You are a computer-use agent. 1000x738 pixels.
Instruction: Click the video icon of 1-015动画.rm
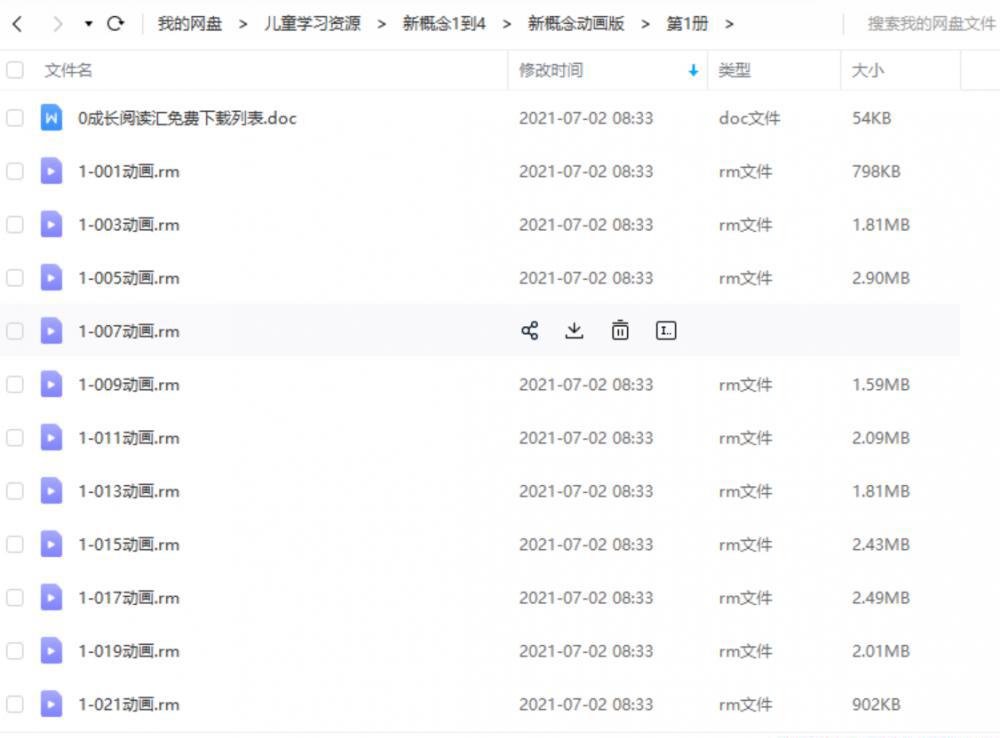click(x=51, y=543)
